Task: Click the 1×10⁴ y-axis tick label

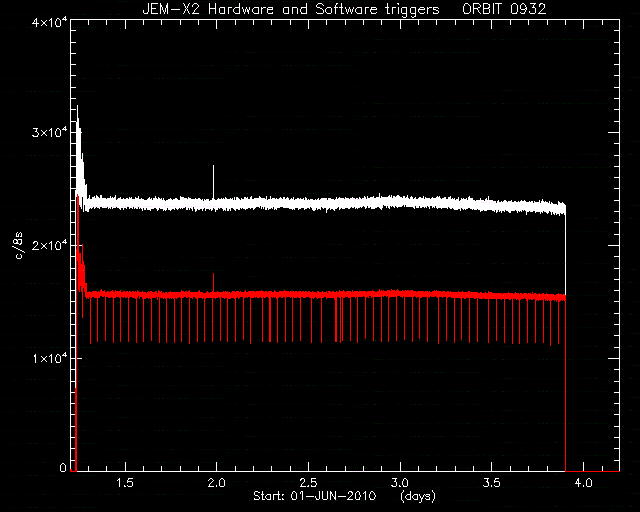Action: pyautogui.click(x=49, y=358)
